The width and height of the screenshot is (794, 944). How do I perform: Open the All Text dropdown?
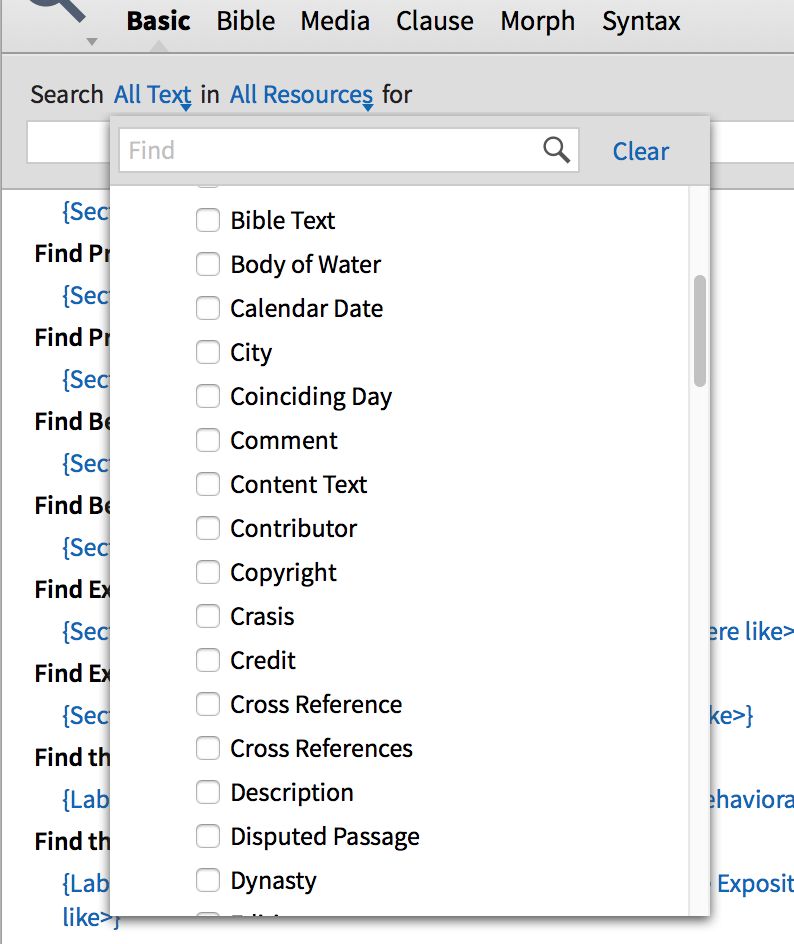click(x=153, y=95)
